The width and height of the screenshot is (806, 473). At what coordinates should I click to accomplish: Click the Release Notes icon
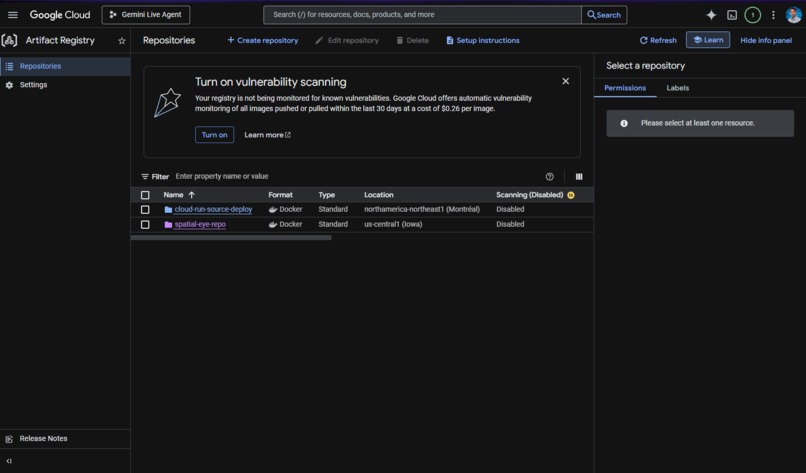[9, 439]
